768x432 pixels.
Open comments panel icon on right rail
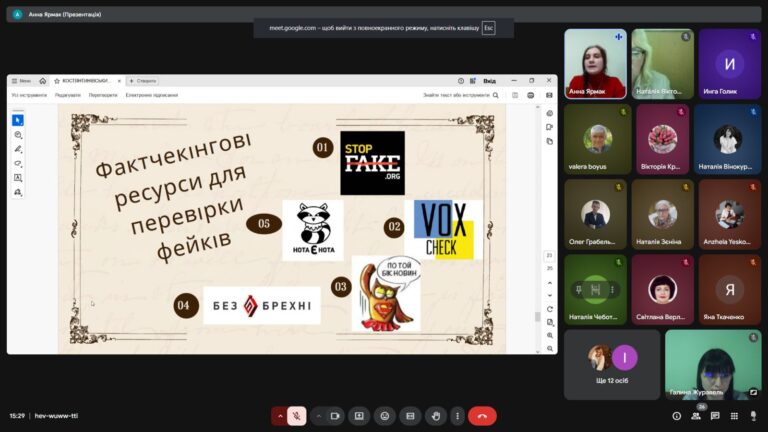tap(550, 113)
